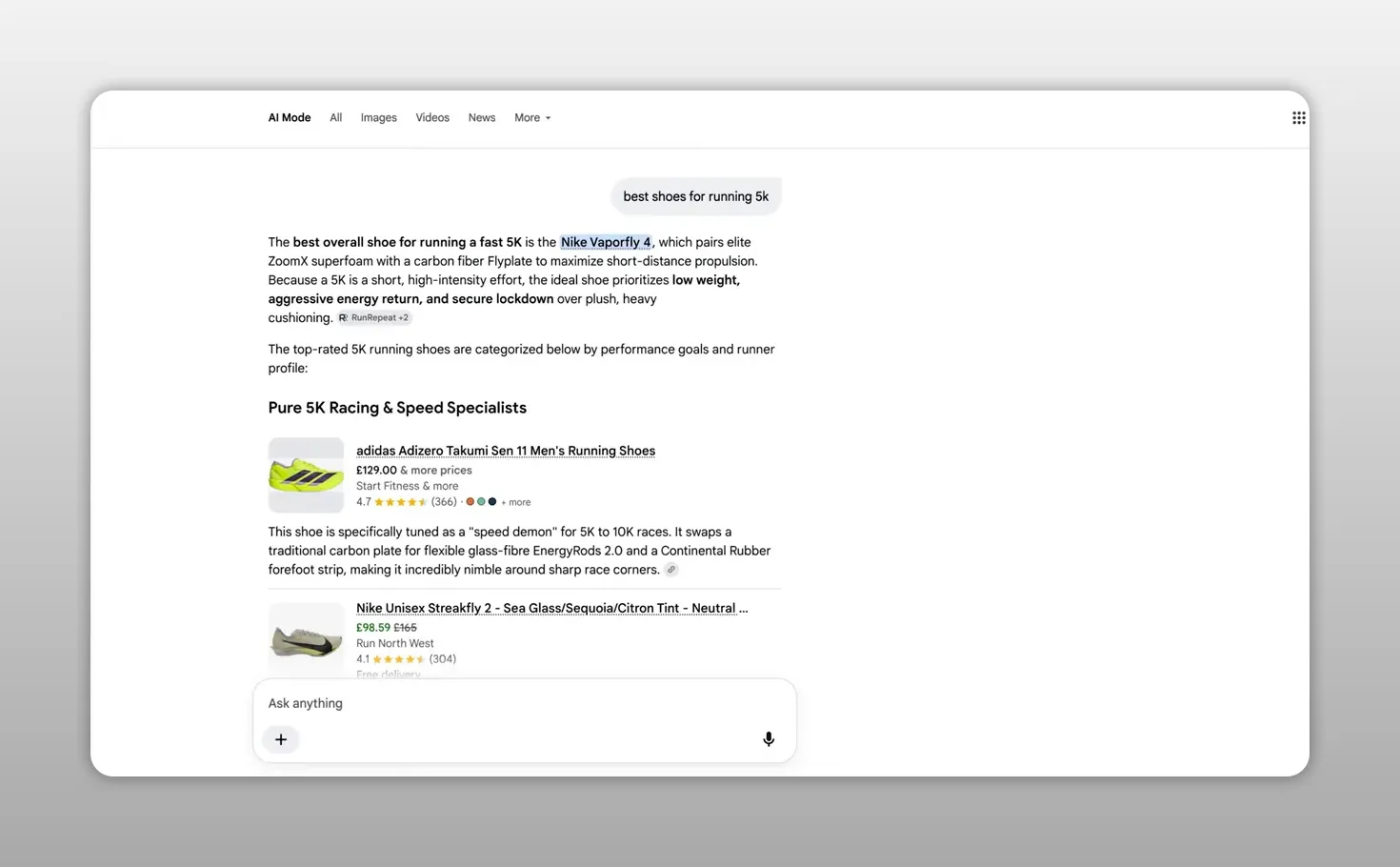Click the adidas Adizero shoe thumbnail
1400x867 pixels.
(x=306, y=475)
